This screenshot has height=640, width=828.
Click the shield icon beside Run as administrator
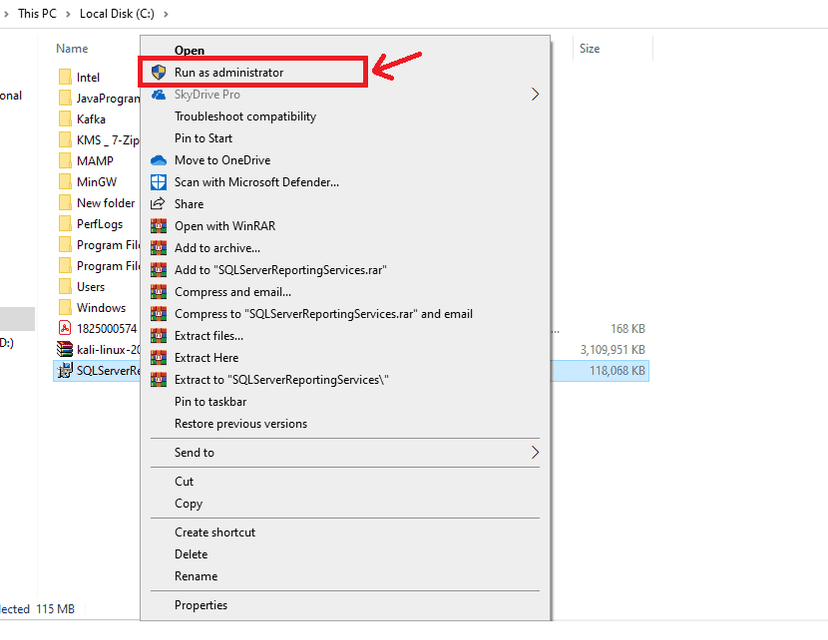(x=157, y=72)
